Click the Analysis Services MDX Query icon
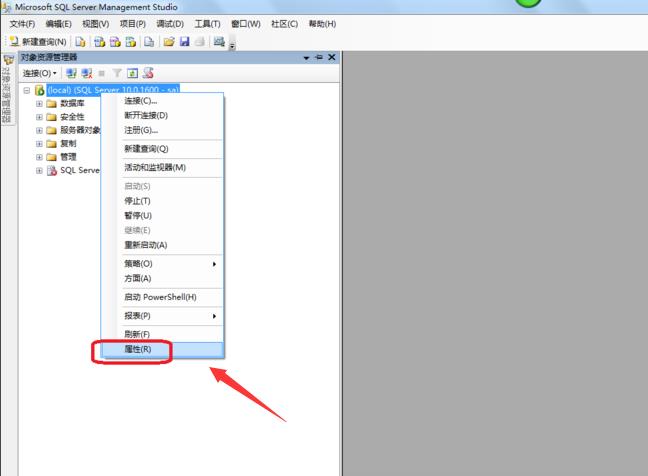 click(x=99, y=41)
